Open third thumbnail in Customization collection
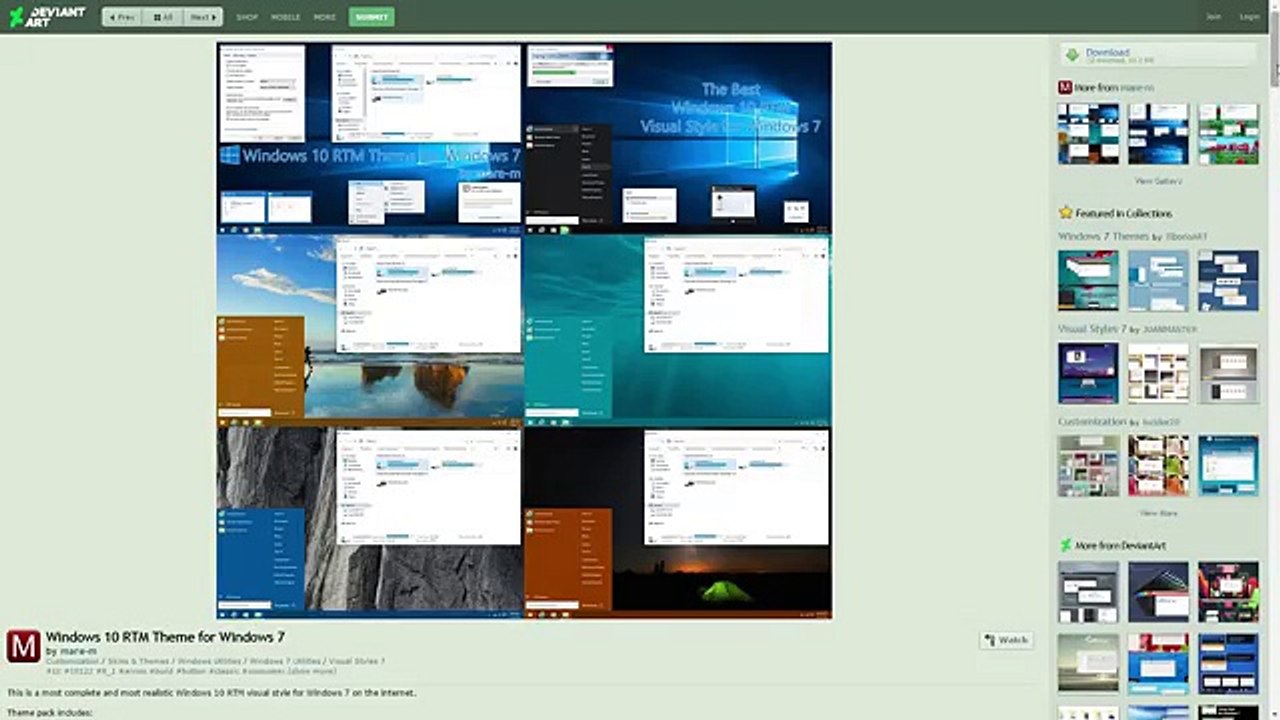Viewport: 1280px width, 720px height. point(1228,465)
